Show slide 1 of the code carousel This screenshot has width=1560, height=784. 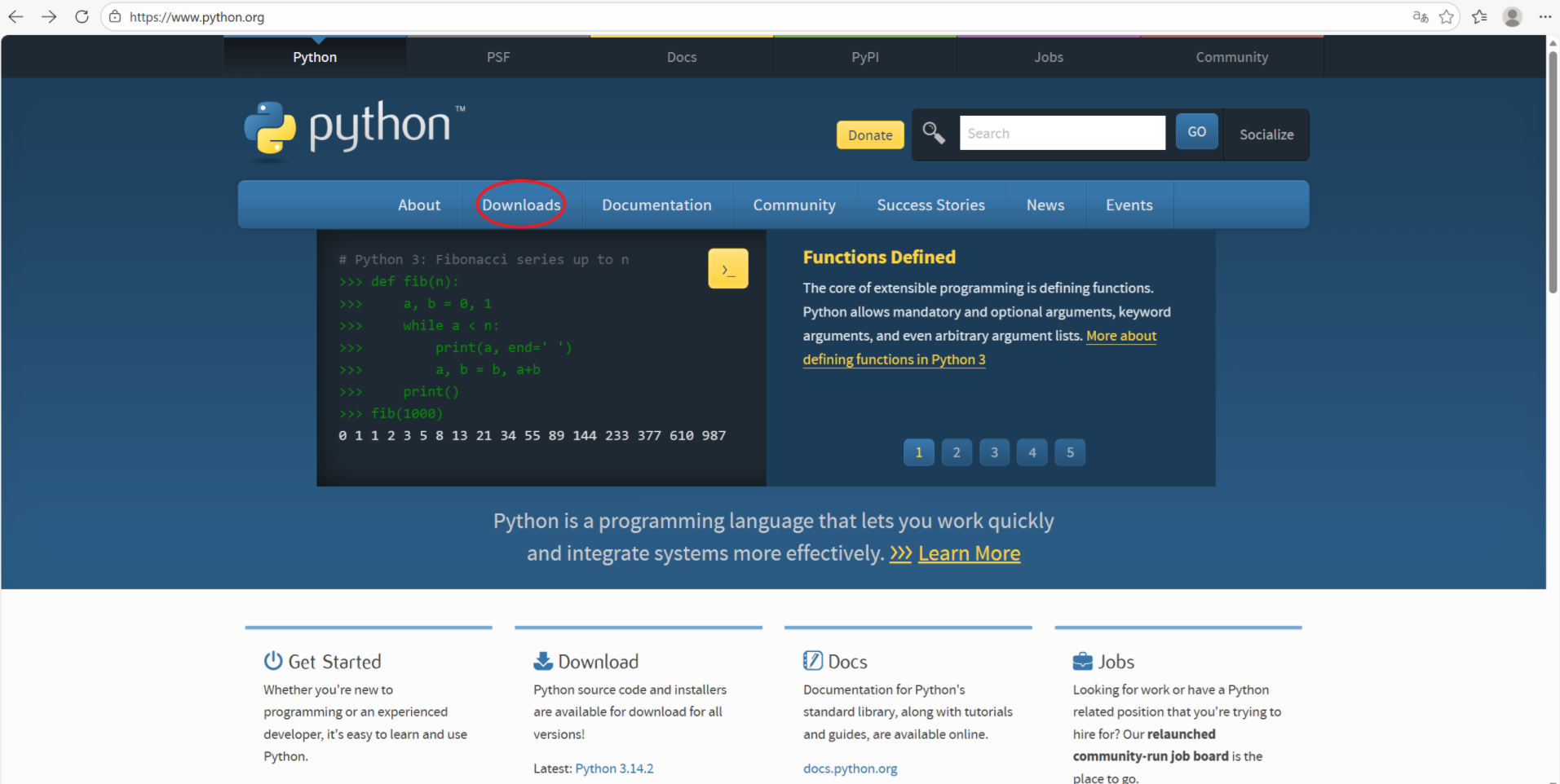click(x=919, y=452)
